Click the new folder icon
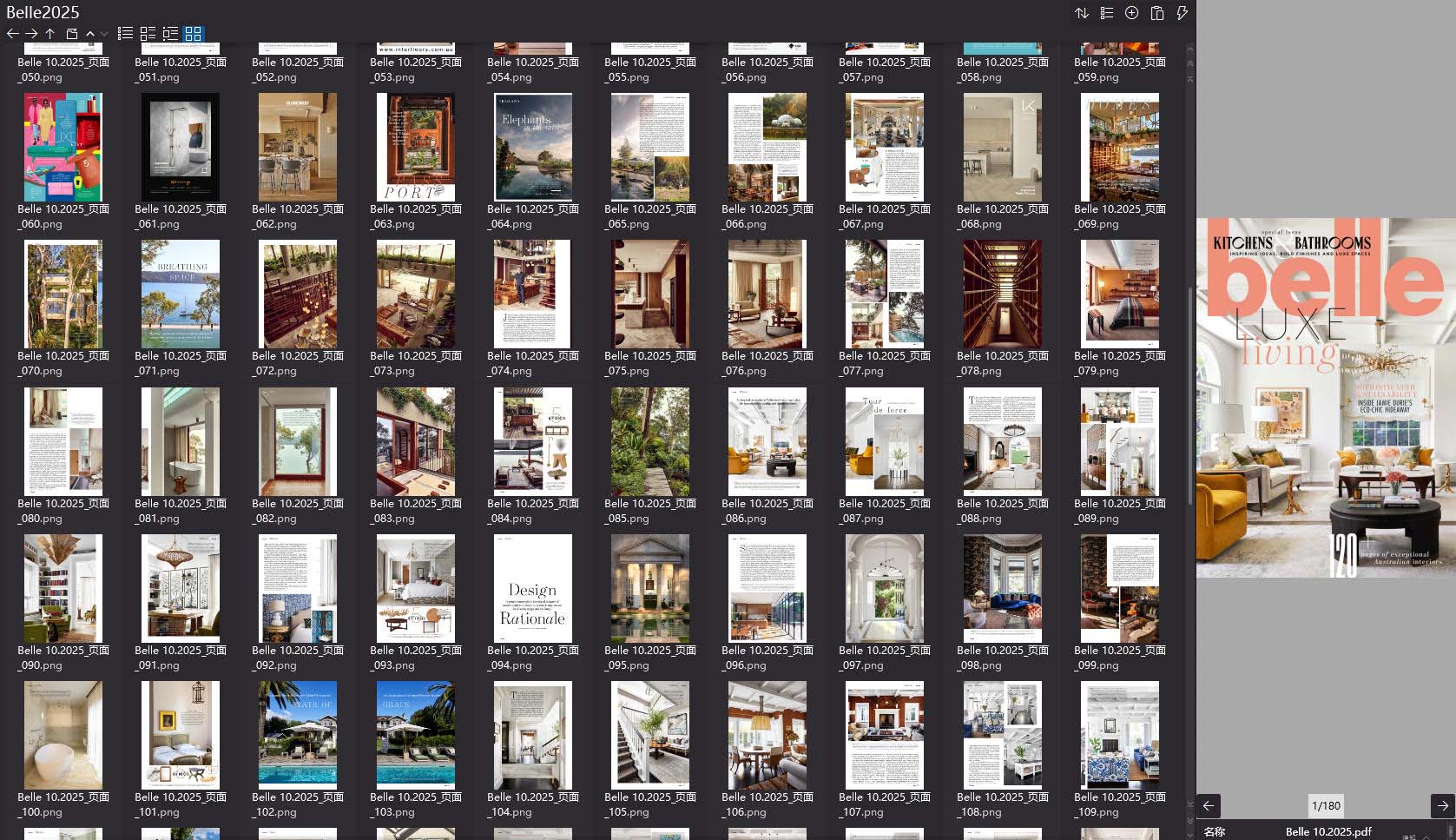 (x=71, y=34)
